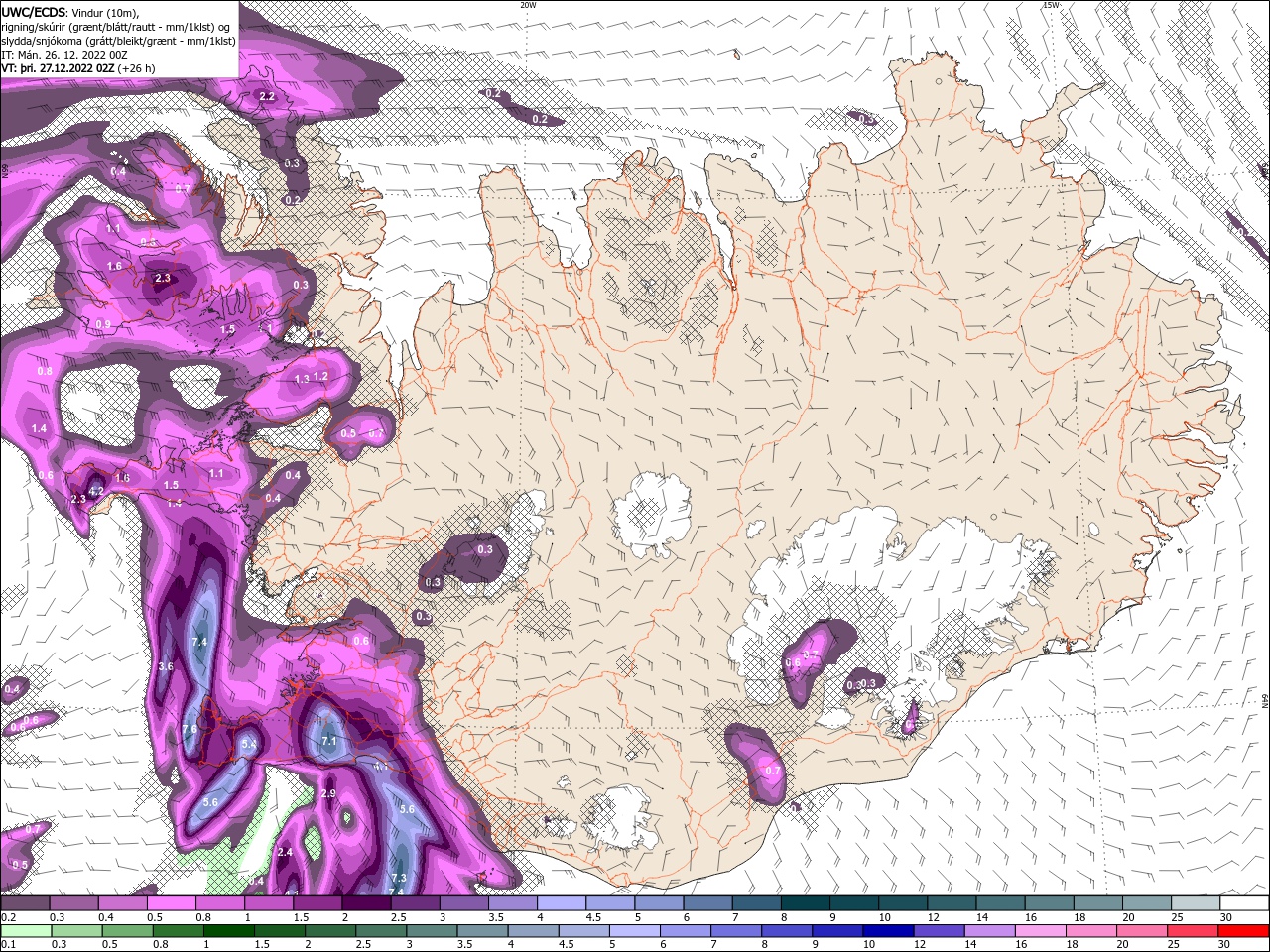
Task: Click the 4.2 precipitation value on the map
Action: click(97, 491)
